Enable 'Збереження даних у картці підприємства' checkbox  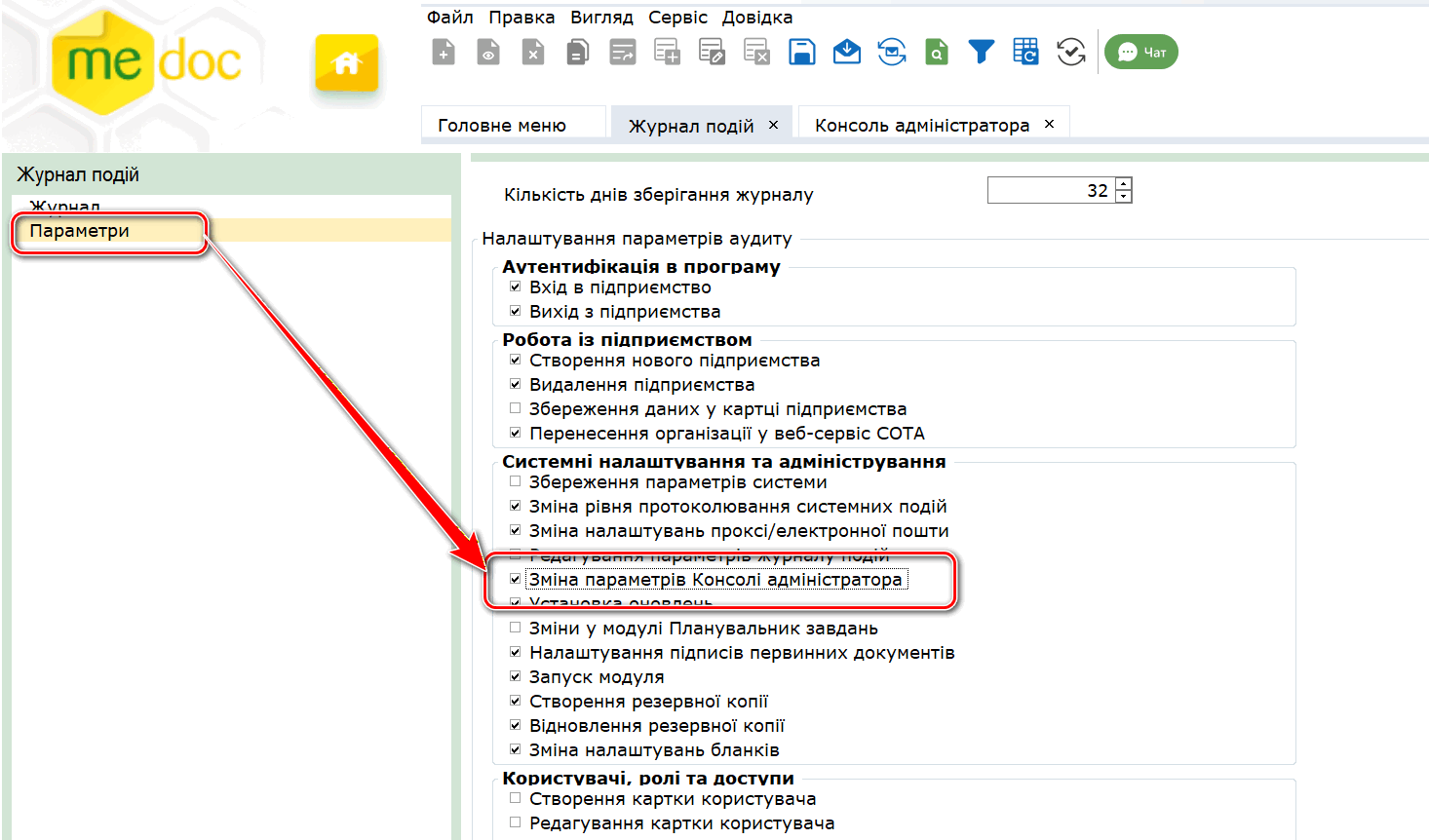tap(516, 409)
